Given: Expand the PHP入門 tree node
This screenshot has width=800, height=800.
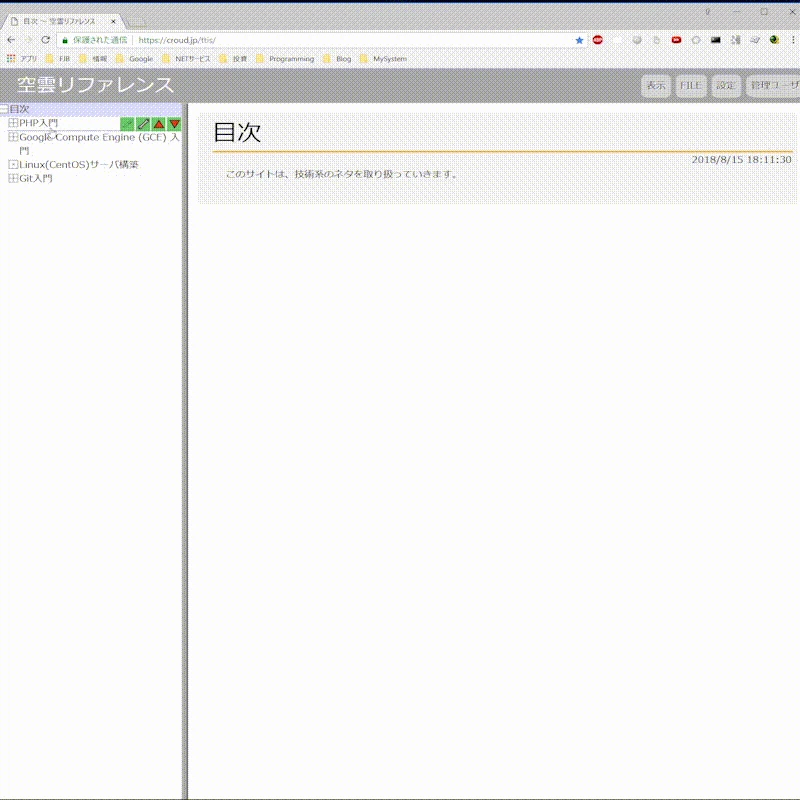Looking at the screenshot, I should [13, 123].
